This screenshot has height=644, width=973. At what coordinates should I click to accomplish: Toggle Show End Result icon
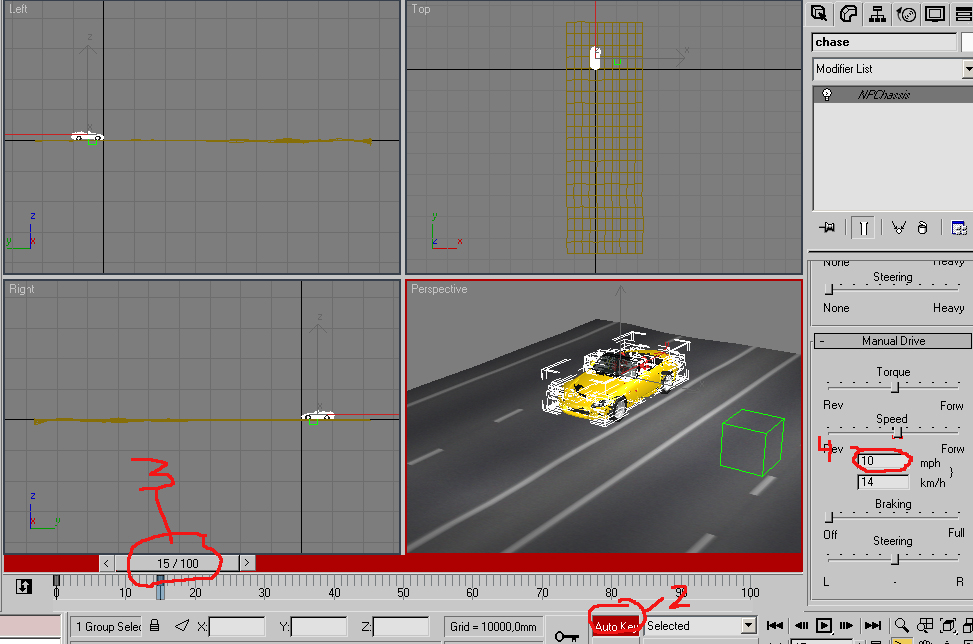863,228
